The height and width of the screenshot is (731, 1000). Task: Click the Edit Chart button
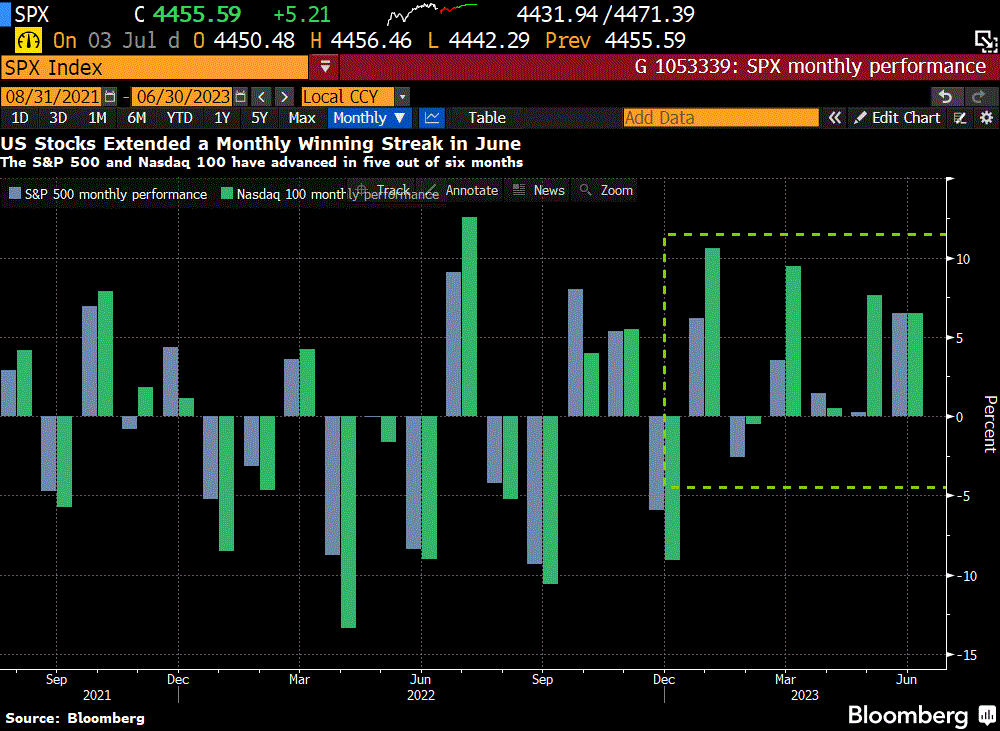897,118
